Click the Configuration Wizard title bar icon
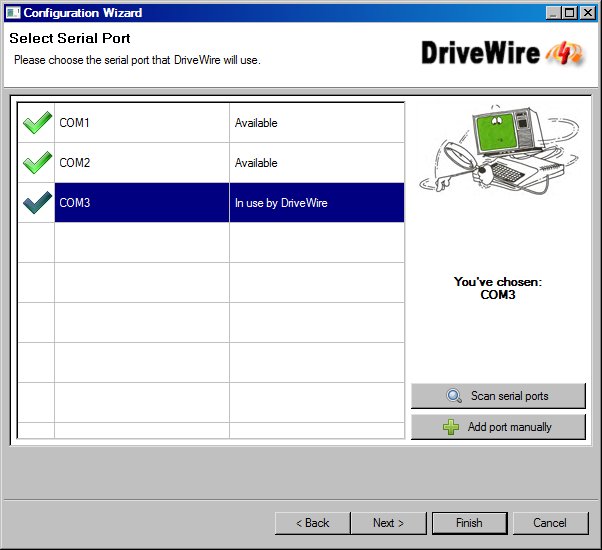The height and width of the screenshot is (550, 602). [13, 13]
